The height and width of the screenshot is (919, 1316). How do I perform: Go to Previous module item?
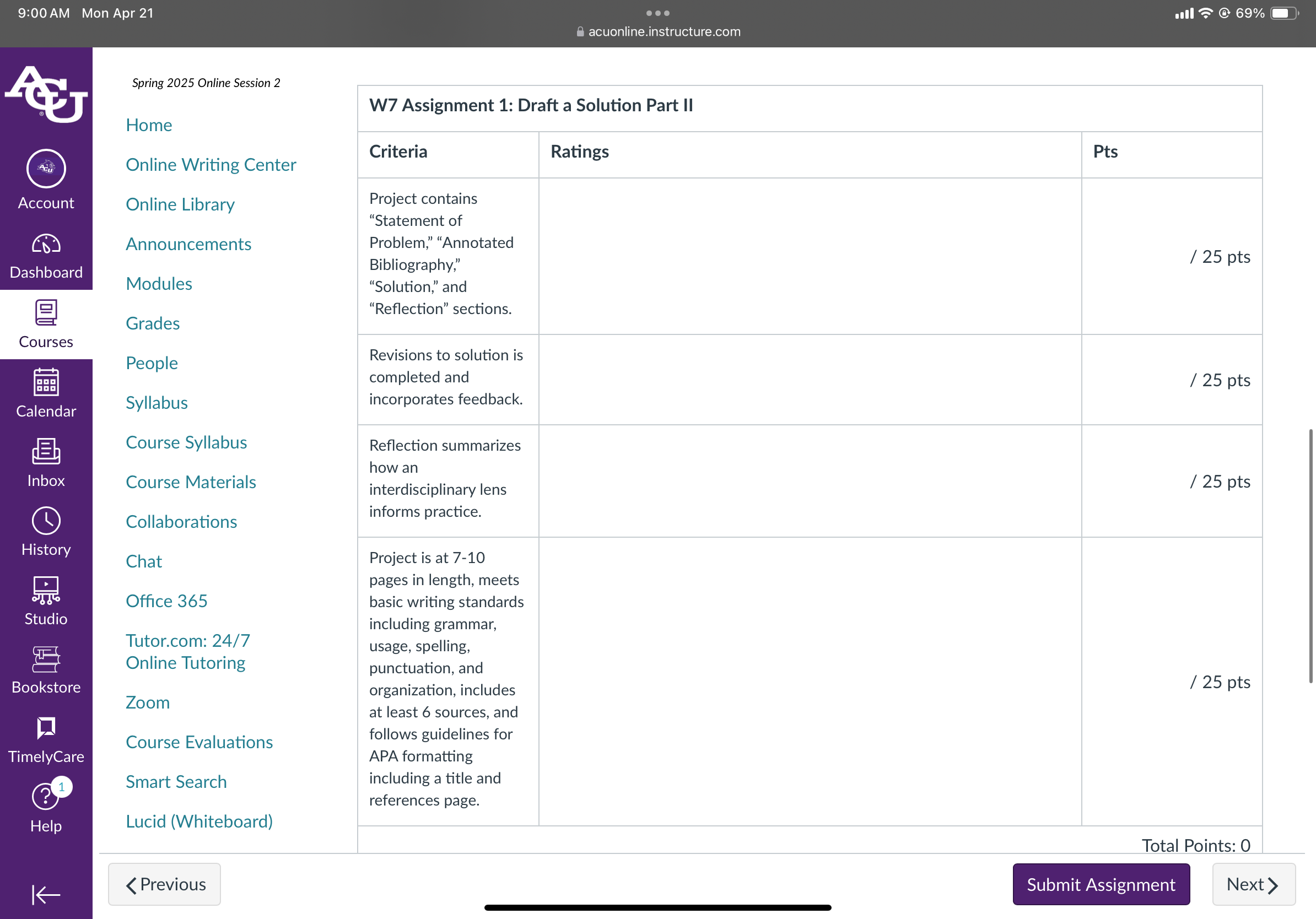click(164, 884)
